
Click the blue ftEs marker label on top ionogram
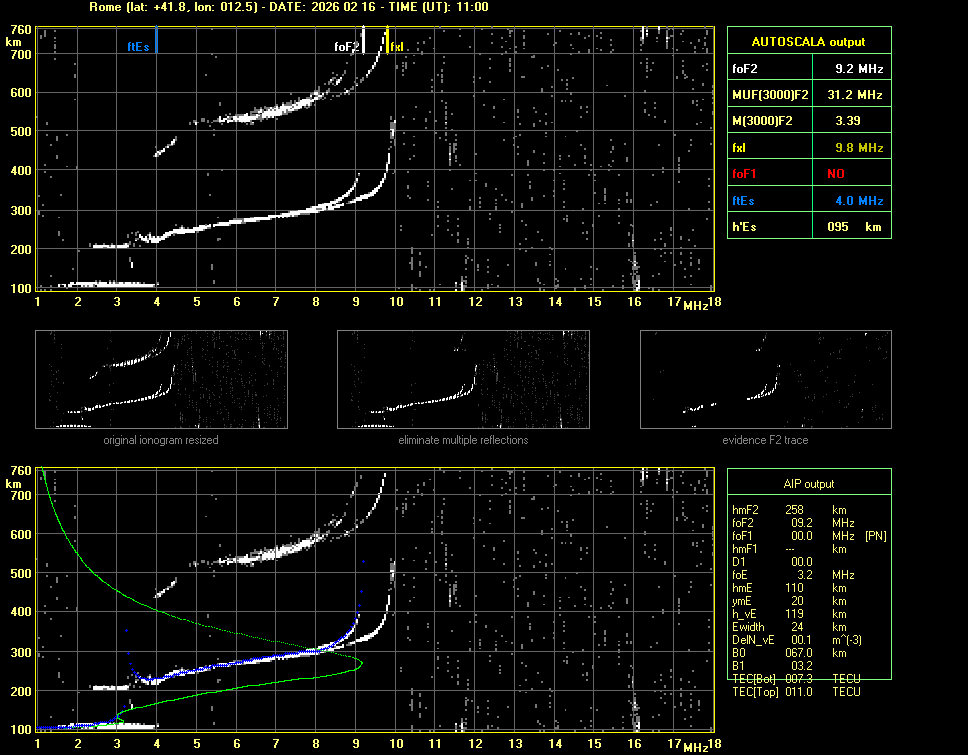pyautogui.click(x=138, y=46)
